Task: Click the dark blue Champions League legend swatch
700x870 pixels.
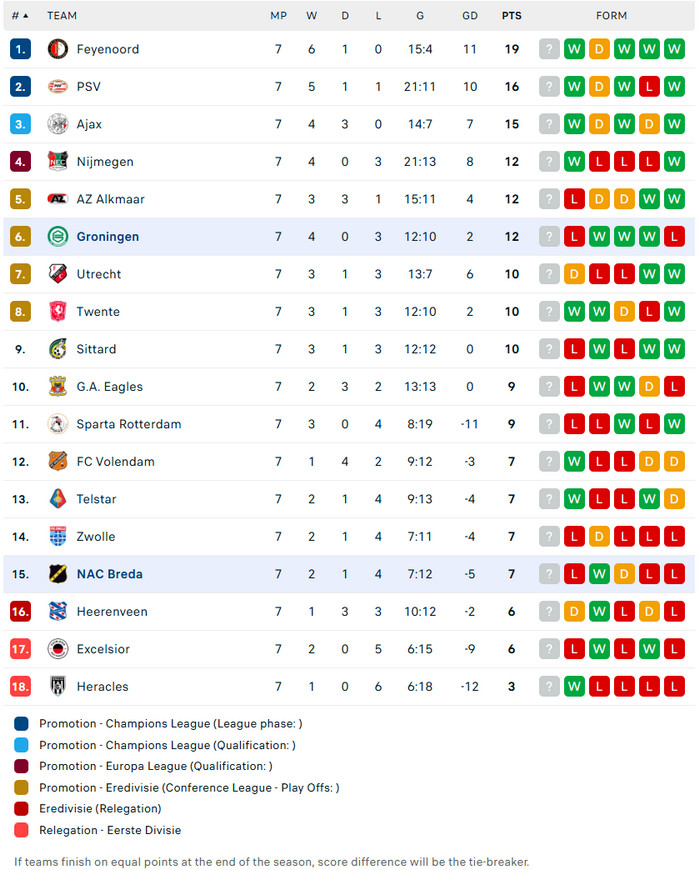Action: pos(22,724)
